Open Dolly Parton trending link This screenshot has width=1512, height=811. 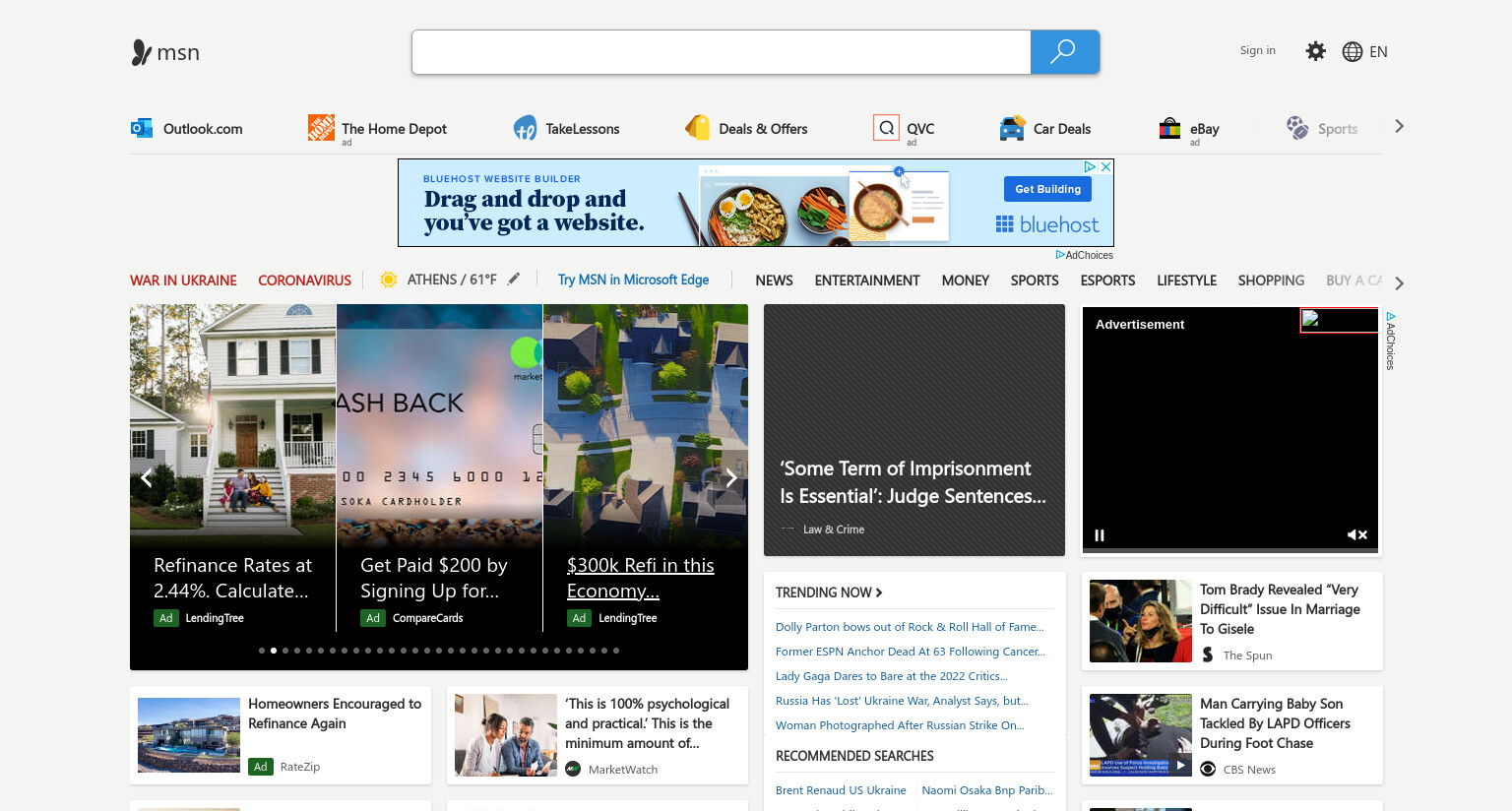click(x=910, y=627)
